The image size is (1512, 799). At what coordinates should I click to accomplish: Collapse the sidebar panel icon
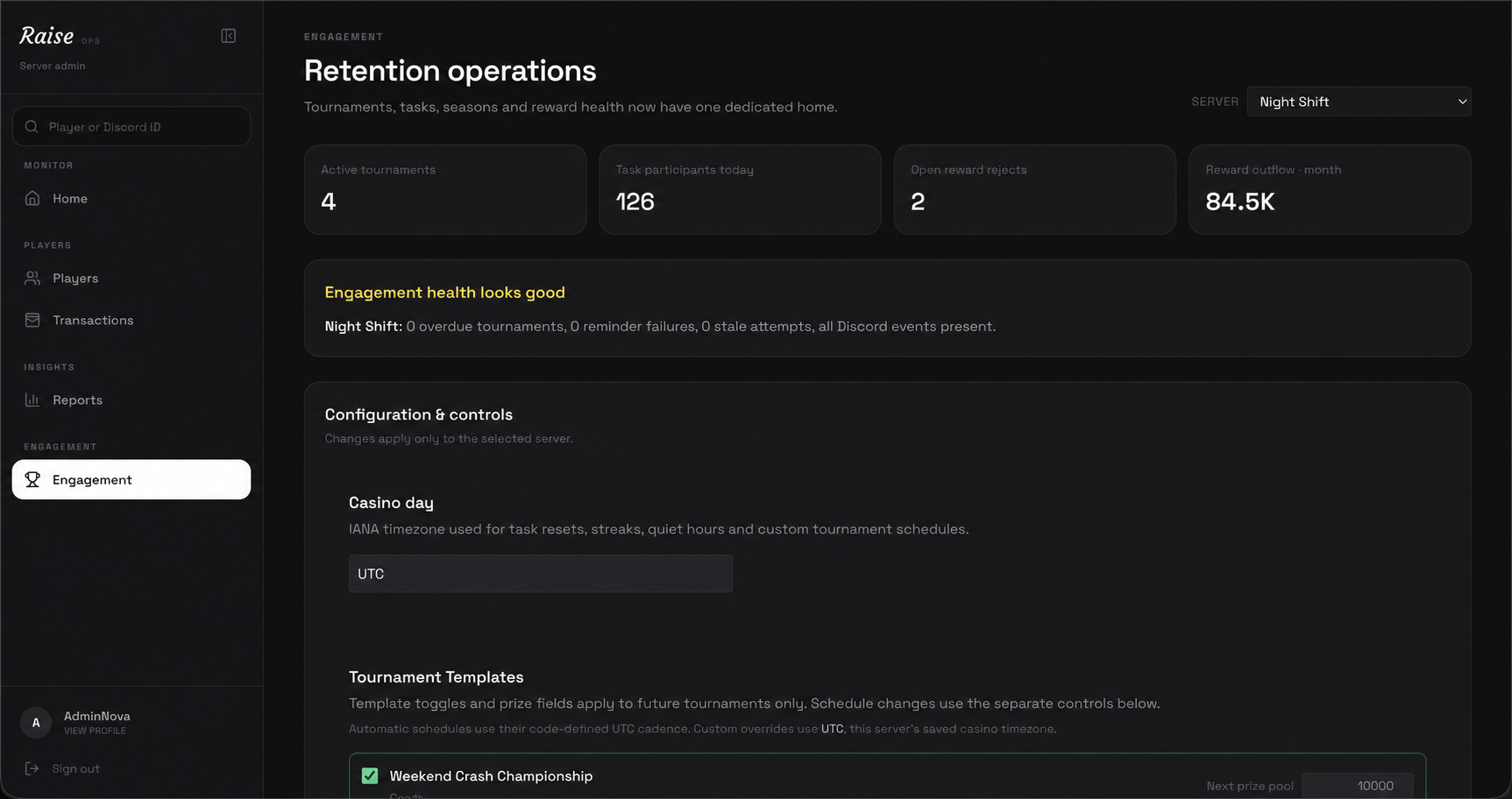click(x=228, y=36)
